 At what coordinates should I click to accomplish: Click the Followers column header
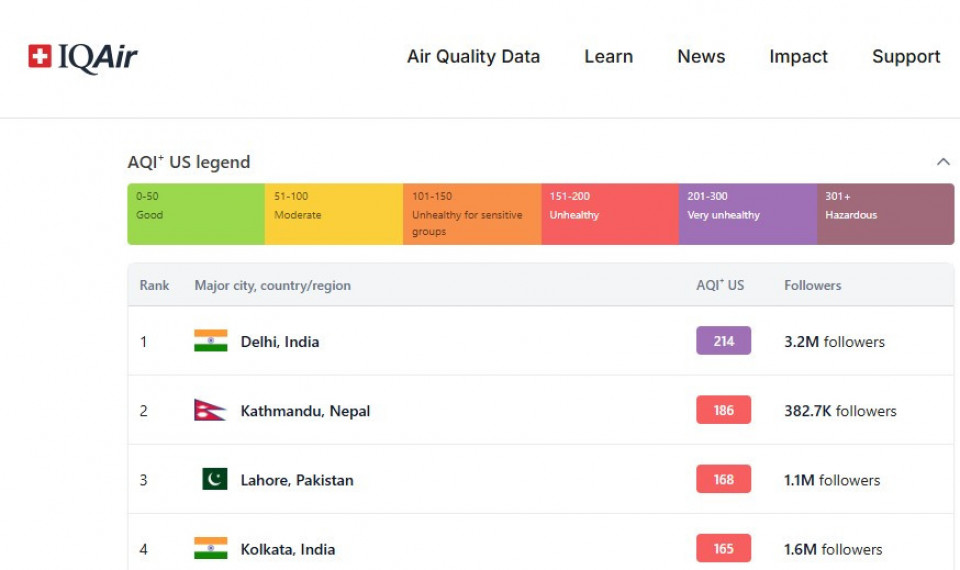(812, 285)
